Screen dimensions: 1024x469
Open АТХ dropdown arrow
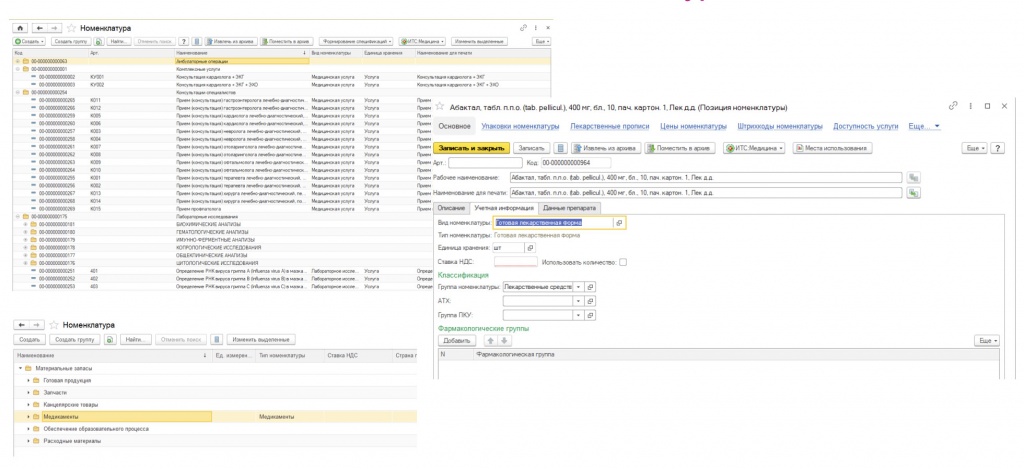point(577,301)
